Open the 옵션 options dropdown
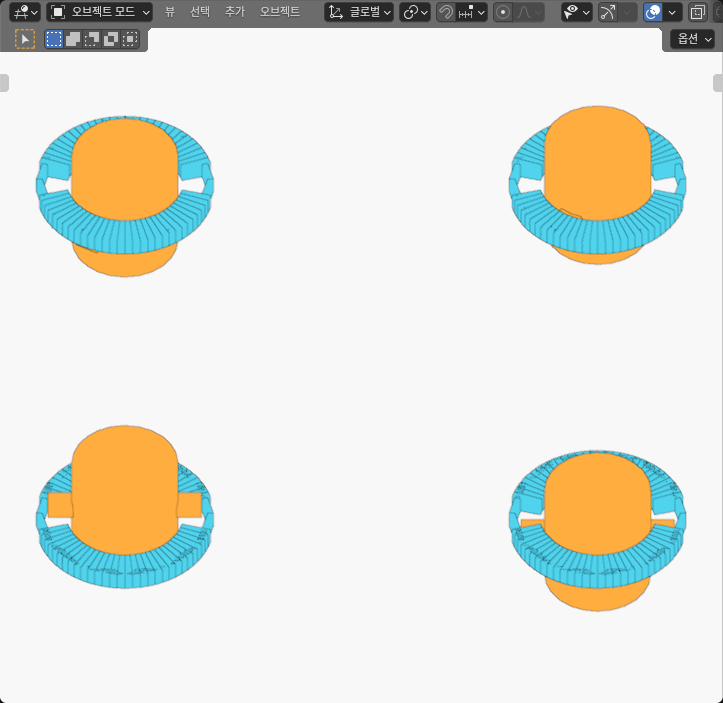 693,39
